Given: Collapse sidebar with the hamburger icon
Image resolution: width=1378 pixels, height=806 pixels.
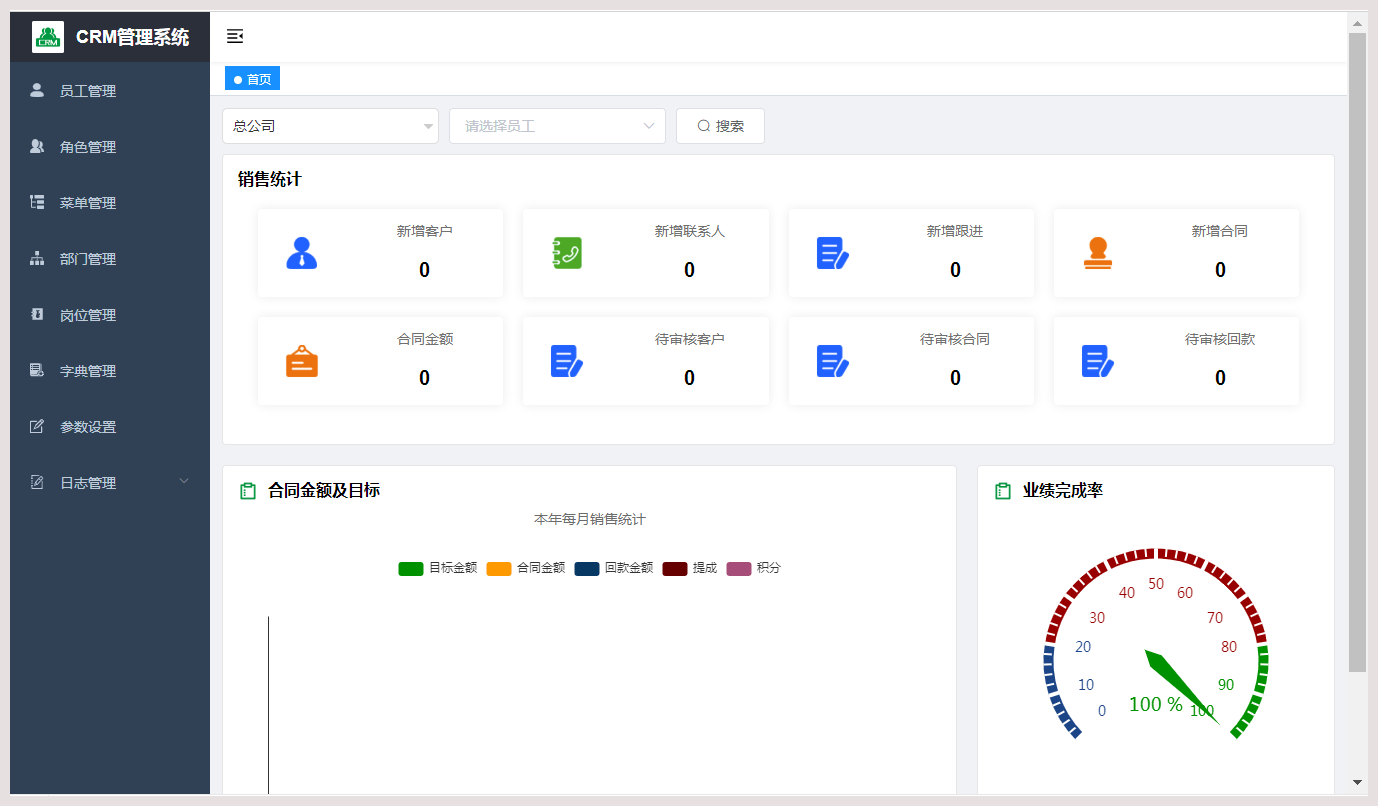Looking at the screenshot, I should 235,37.
